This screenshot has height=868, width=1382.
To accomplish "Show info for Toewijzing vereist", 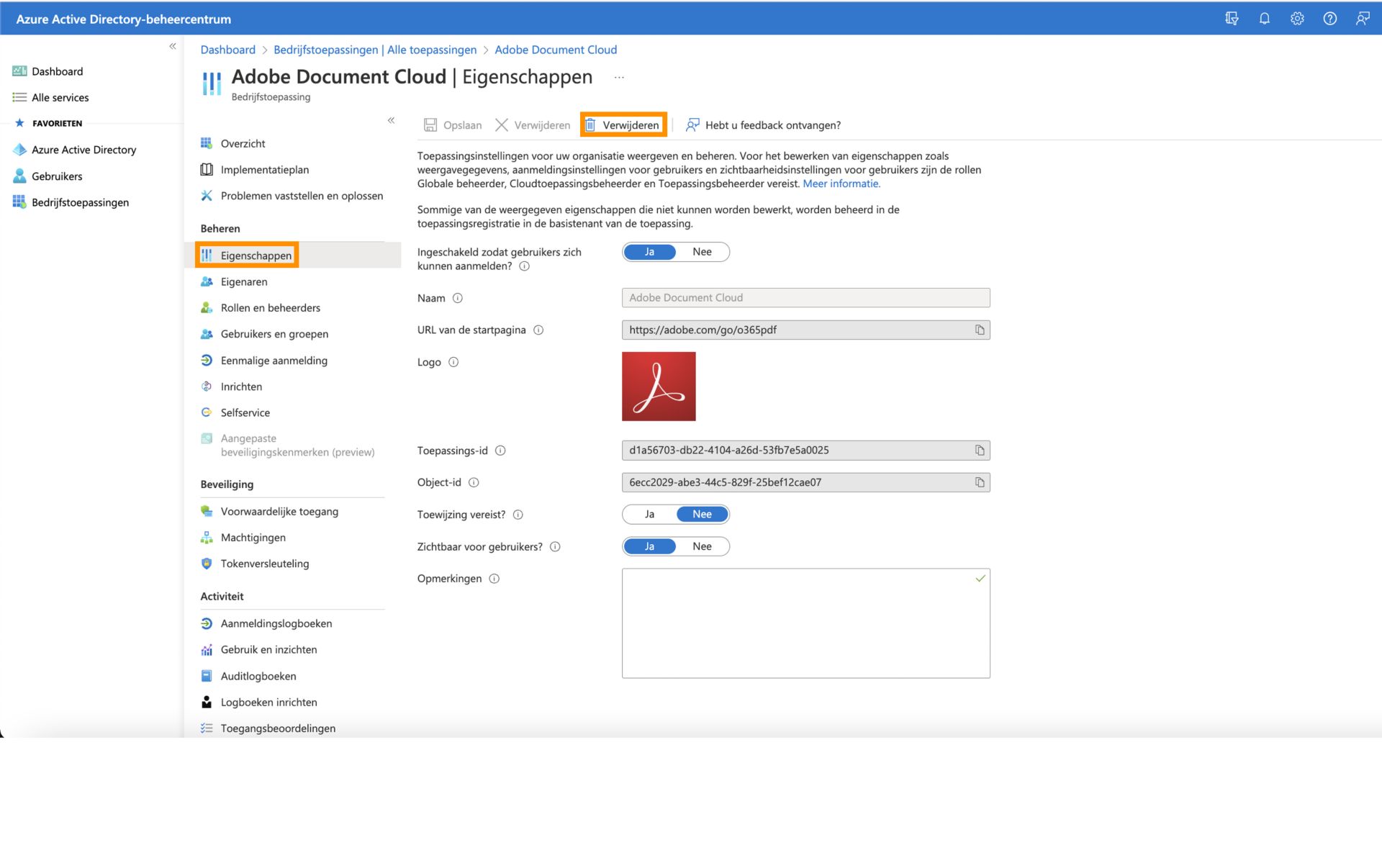I will point(518,515).
